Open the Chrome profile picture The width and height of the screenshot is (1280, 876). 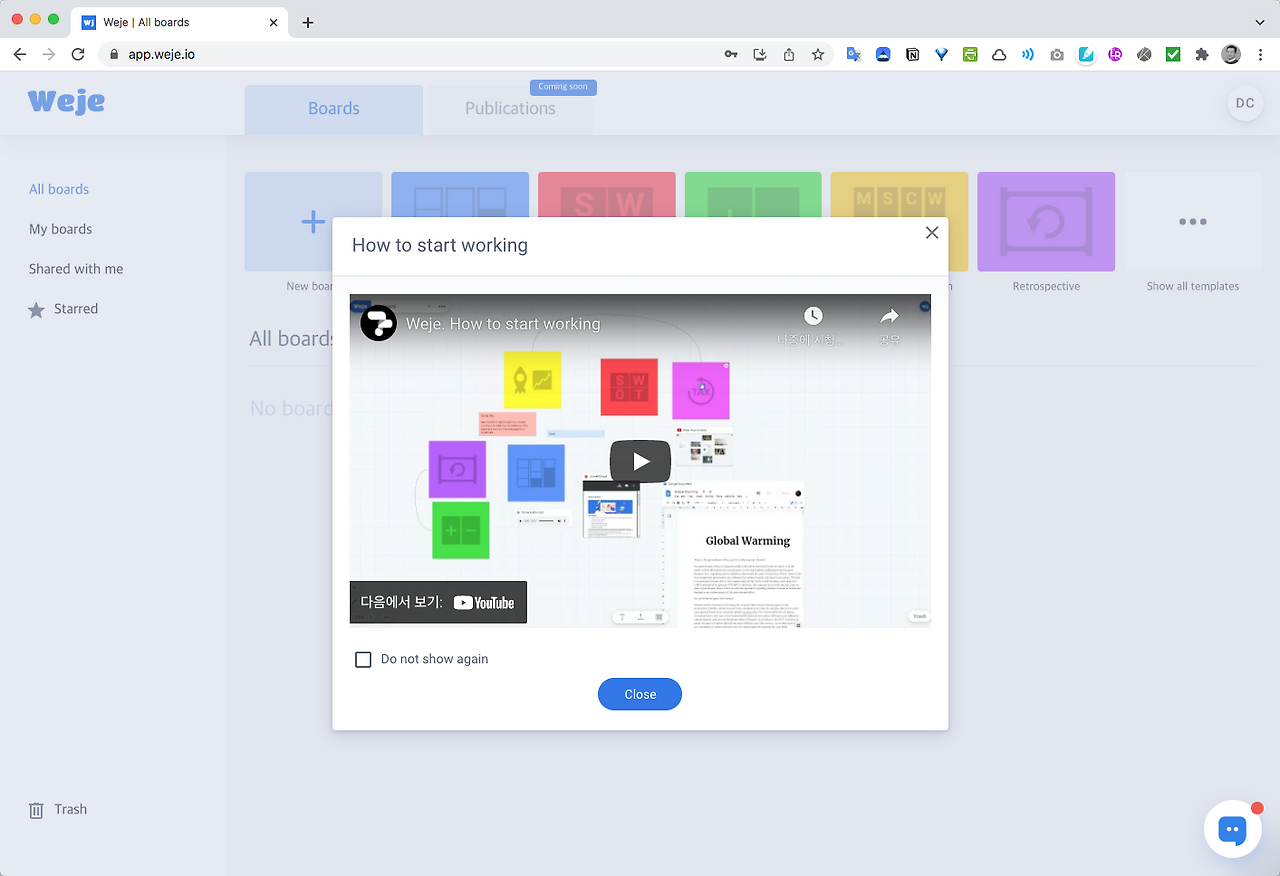coord(1231,54)
